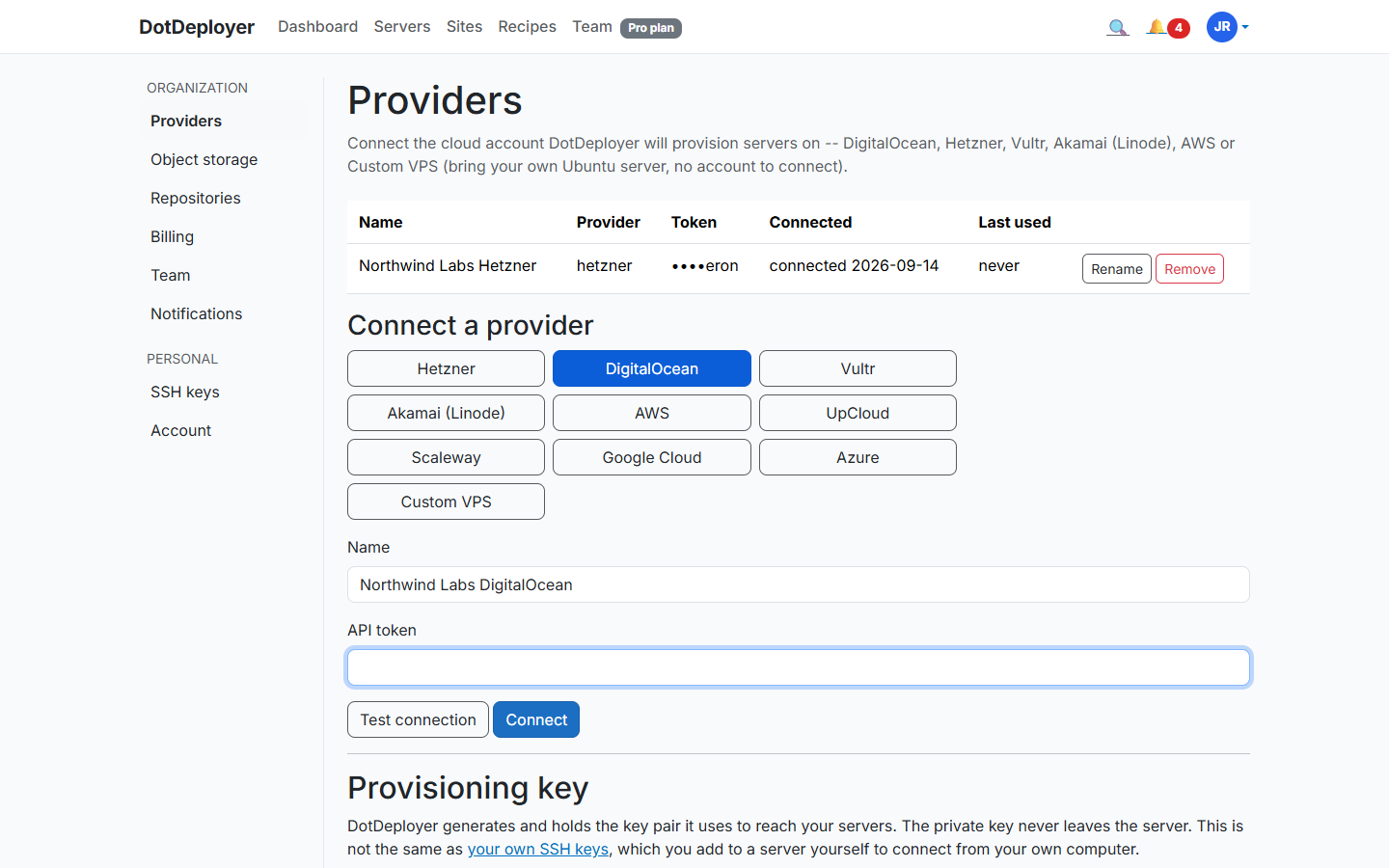Rename the Northwind Labs Hetzner provider
1389x868 pixels.
click(x=1117, y=269)
